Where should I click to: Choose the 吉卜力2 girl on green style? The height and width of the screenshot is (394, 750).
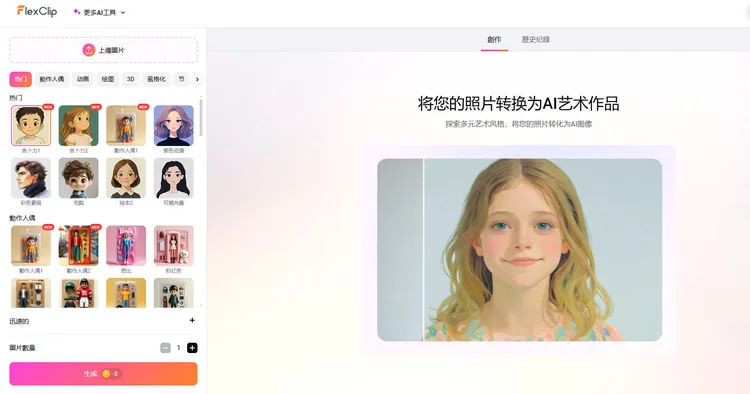coord(78,126)
